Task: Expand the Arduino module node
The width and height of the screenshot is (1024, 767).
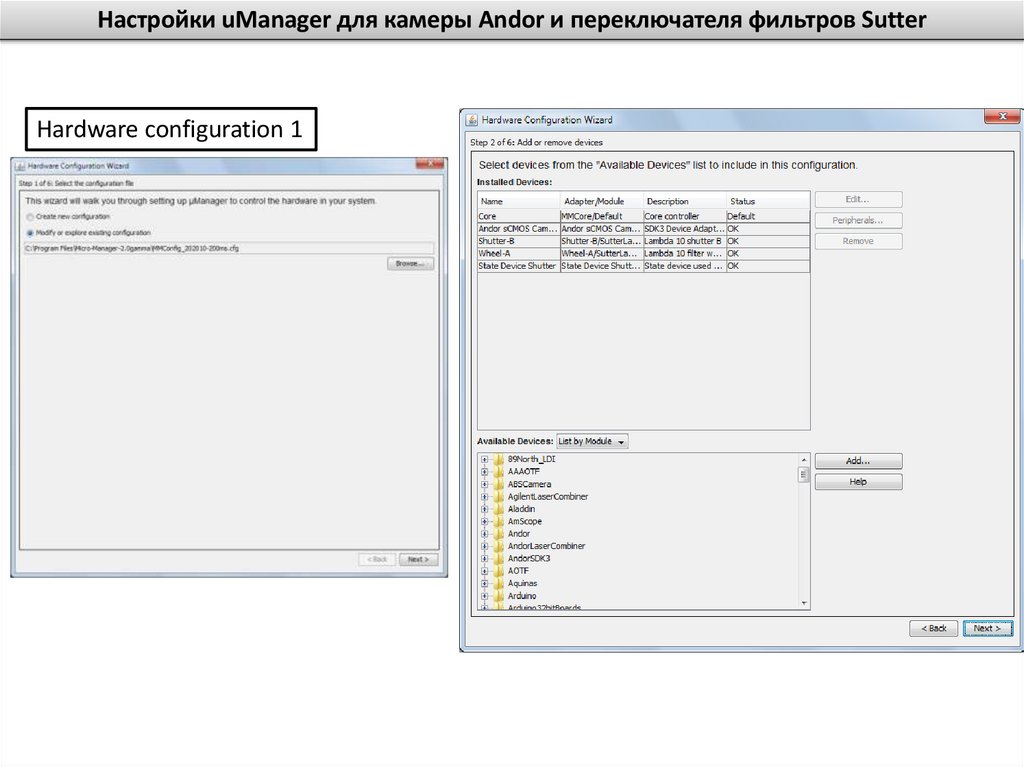Action: [x=485, y=596]
